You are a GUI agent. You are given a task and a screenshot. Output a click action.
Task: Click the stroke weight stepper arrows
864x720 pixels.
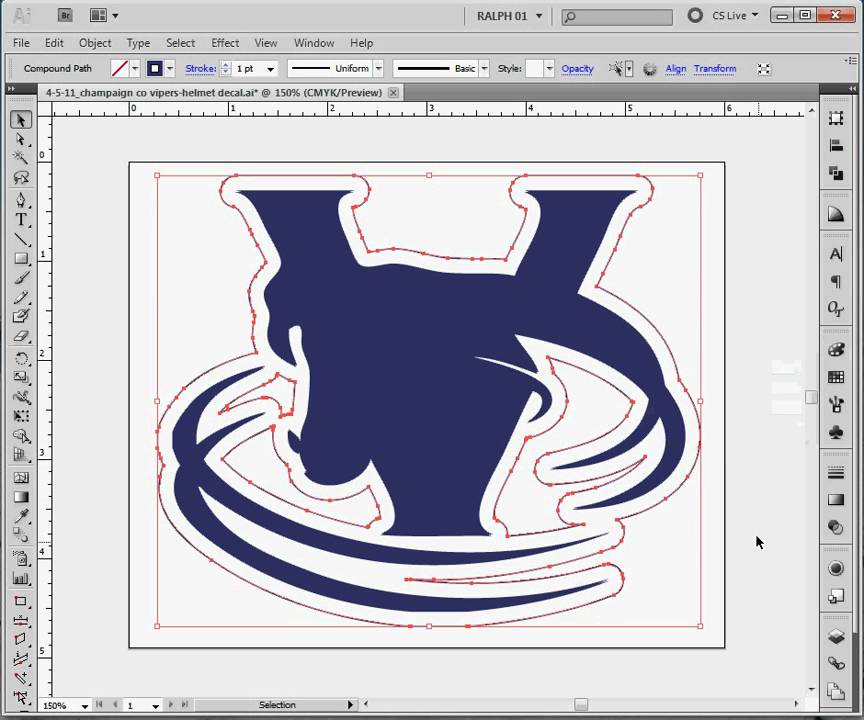[x=225, y=69]
